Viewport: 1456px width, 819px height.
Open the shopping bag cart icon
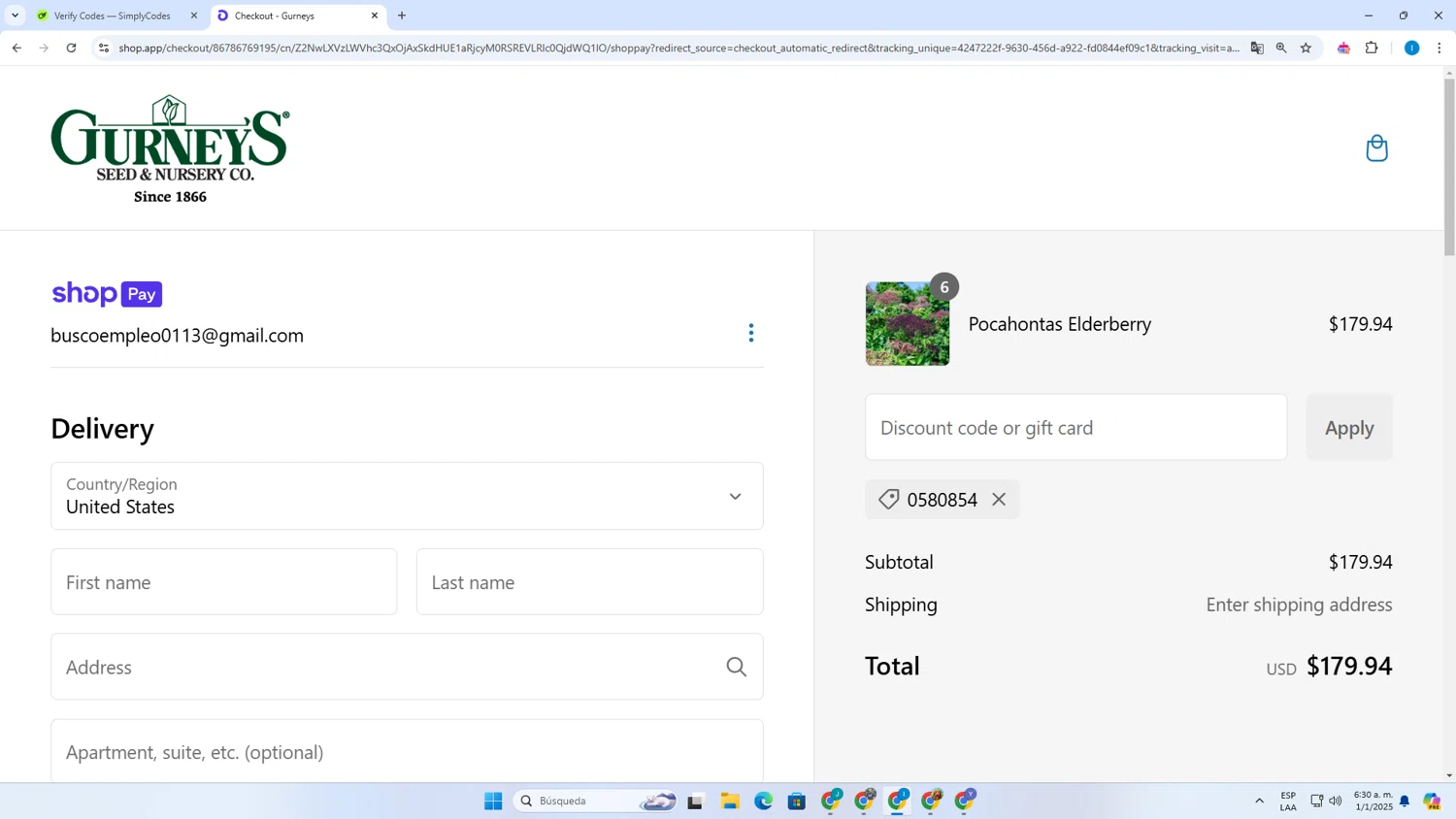point(1376,148)
